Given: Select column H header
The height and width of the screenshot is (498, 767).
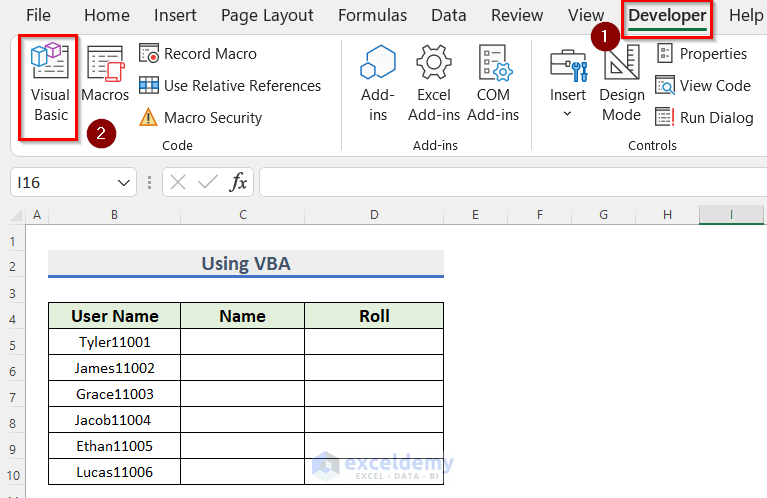Looking at the screenshot, I should coord(667,215).
